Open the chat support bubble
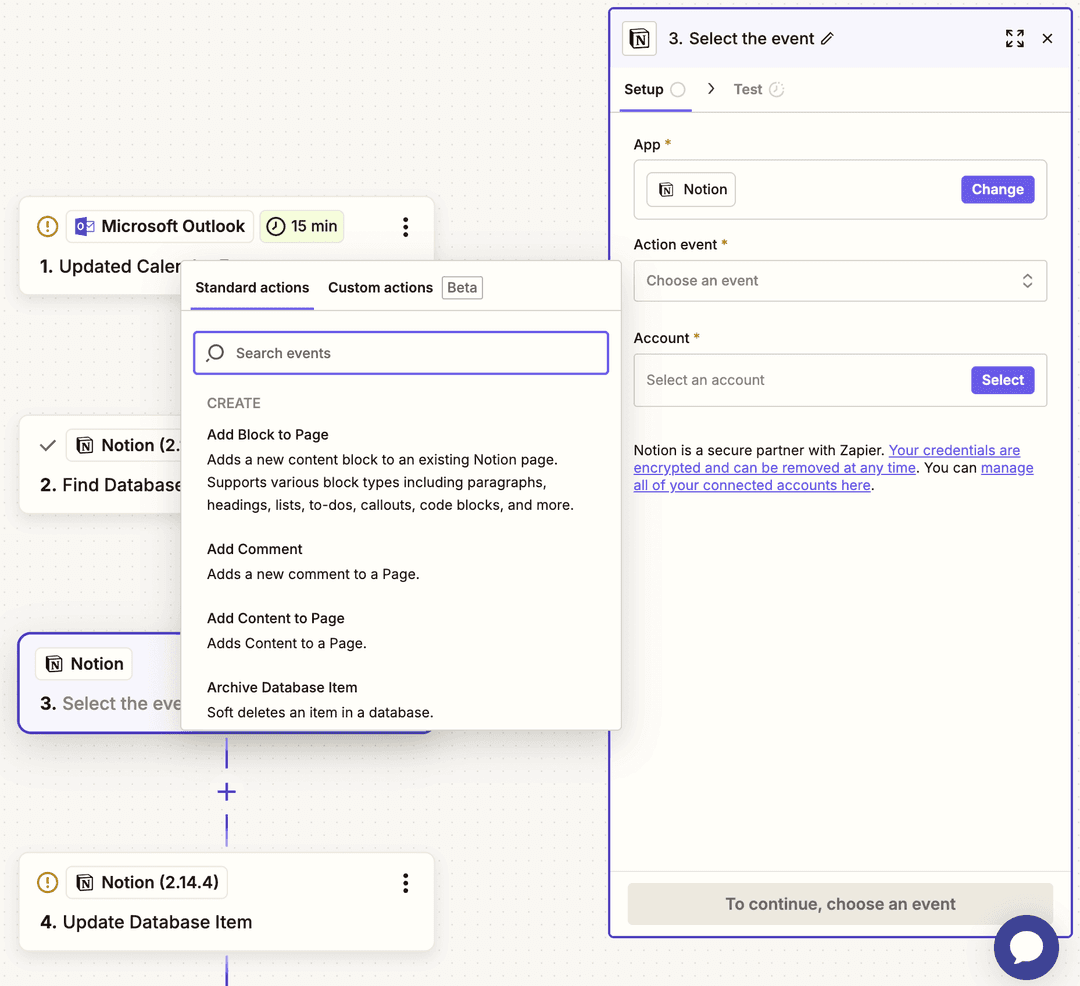 point(1026,947)
